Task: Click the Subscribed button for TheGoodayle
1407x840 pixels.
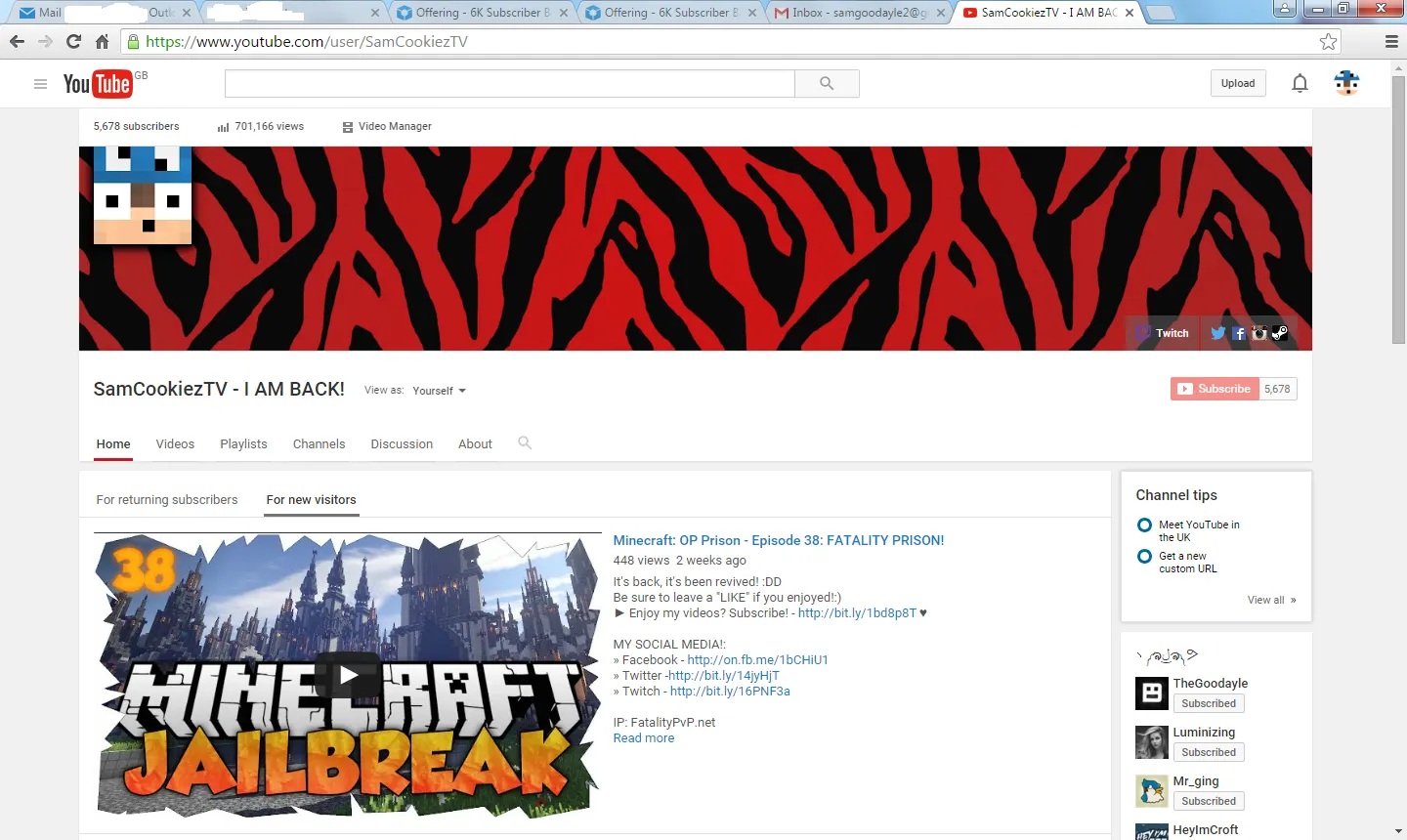Action: pyautogui.click(x=1209, y=703)
